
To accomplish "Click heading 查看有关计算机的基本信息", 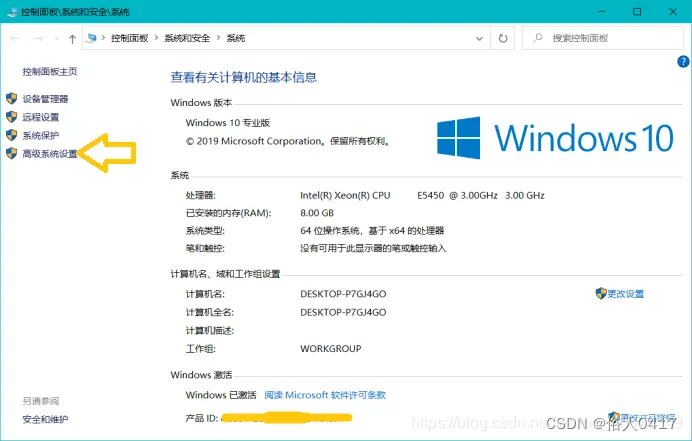I will tap(244, 77).
